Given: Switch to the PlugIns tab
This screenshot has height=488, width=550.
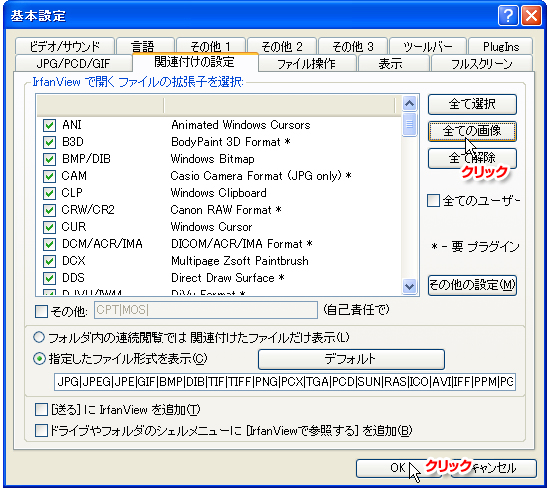Looking at the screenshot, I should click(501, 46).
